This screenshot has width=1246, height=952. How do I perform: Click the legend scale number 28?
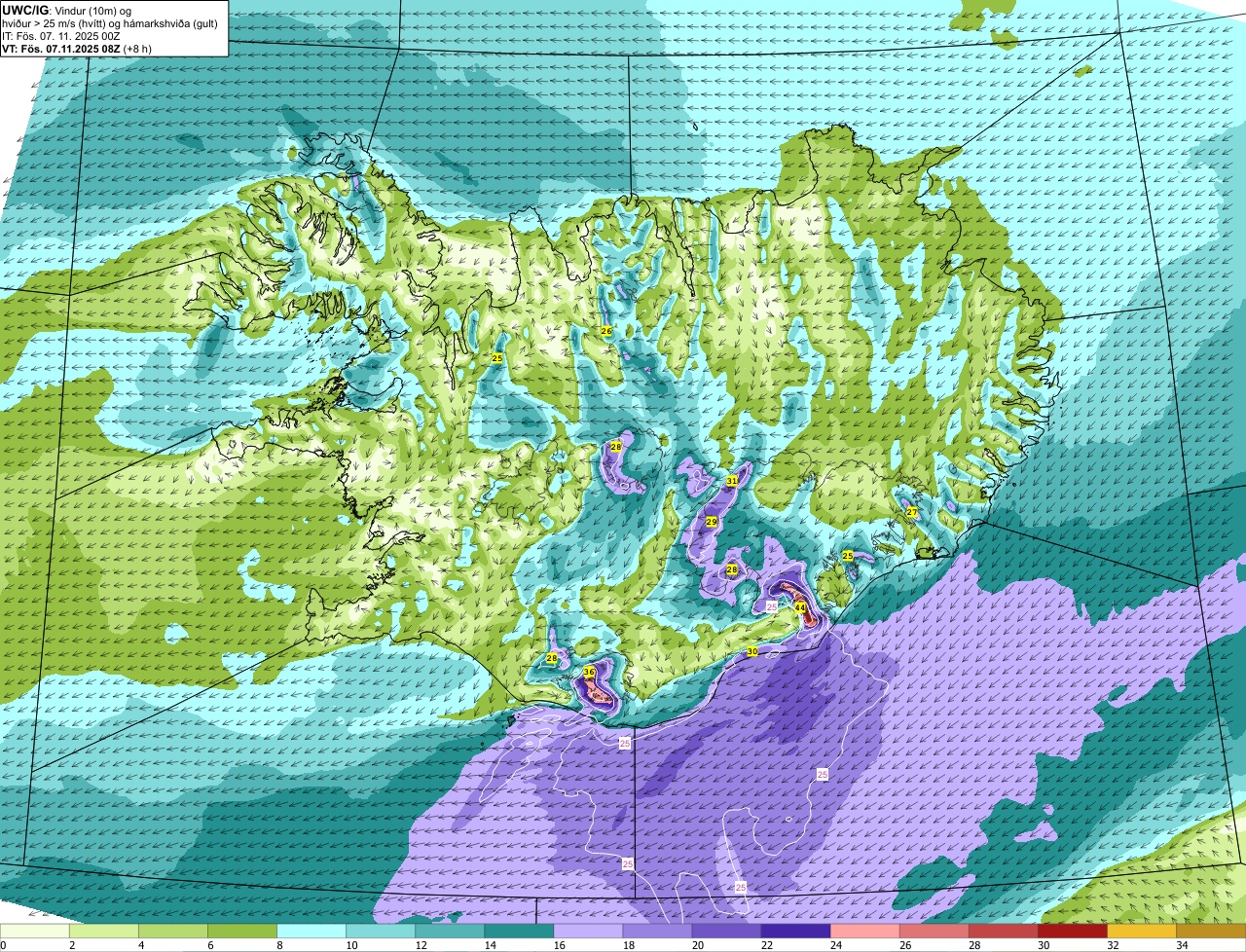click(972, 945)
